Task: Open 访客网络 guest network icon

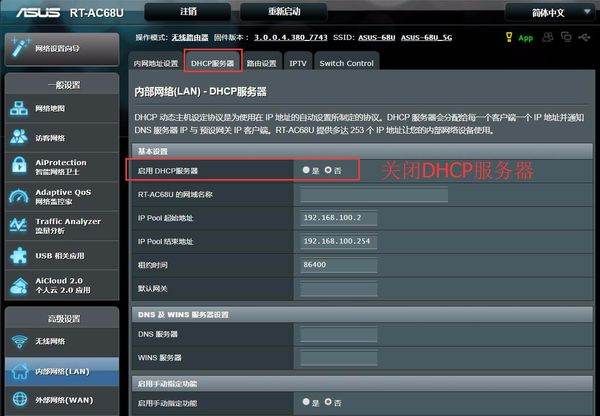Action: (x=19, y=138)
